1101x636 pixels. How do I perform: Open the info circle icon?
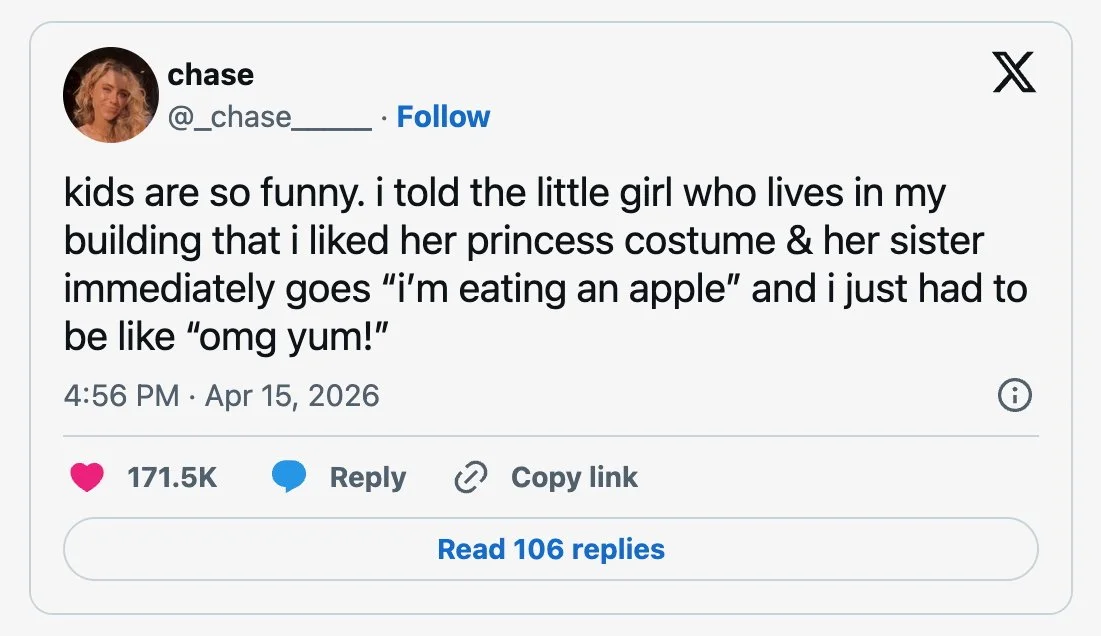point(1015,396)
